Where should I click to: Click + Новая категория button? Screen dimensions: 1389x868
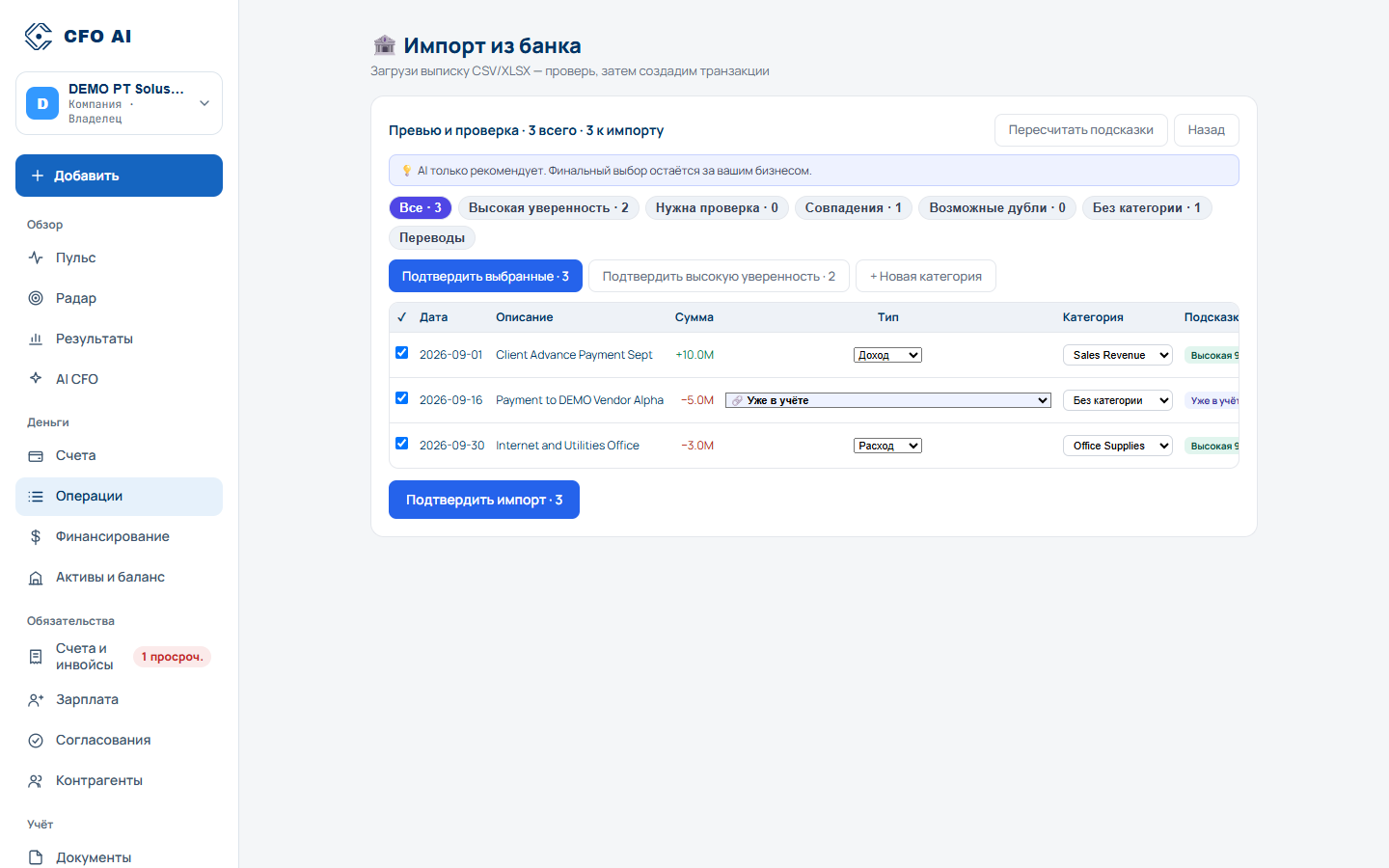tap(926, 276)
